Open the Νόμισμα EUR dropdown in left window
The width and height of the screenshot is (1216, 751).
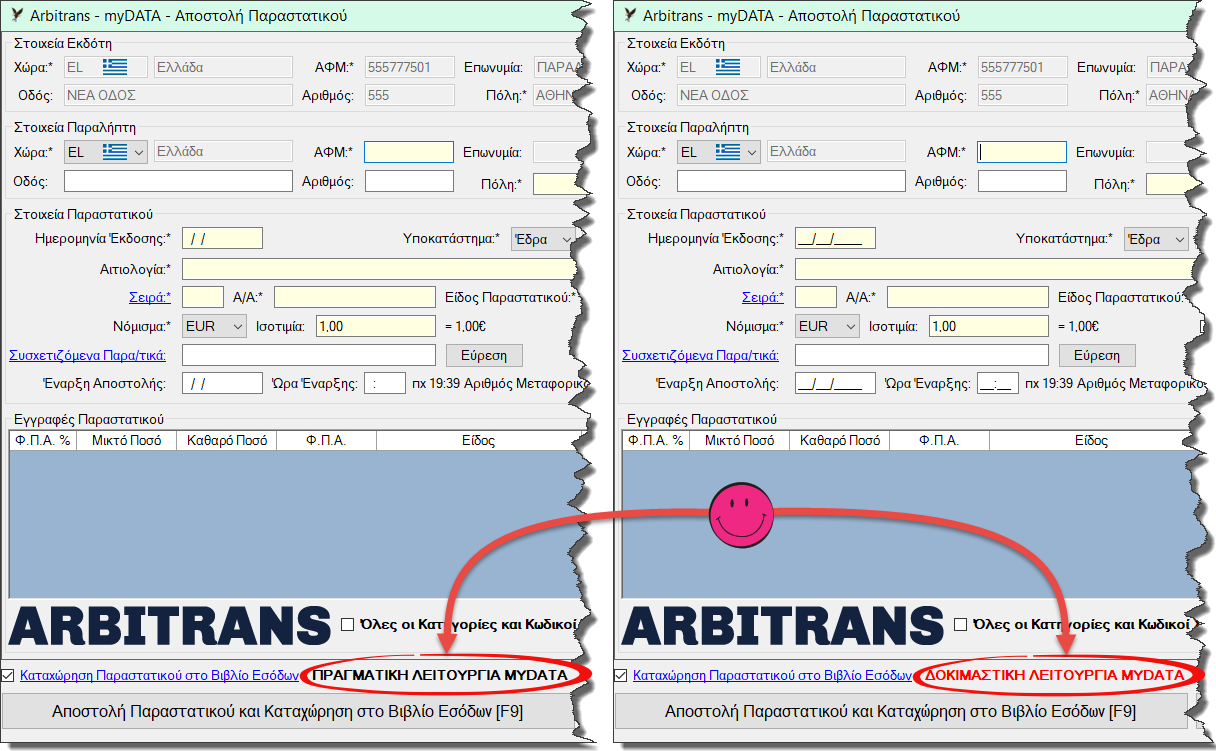coord(214,326)
